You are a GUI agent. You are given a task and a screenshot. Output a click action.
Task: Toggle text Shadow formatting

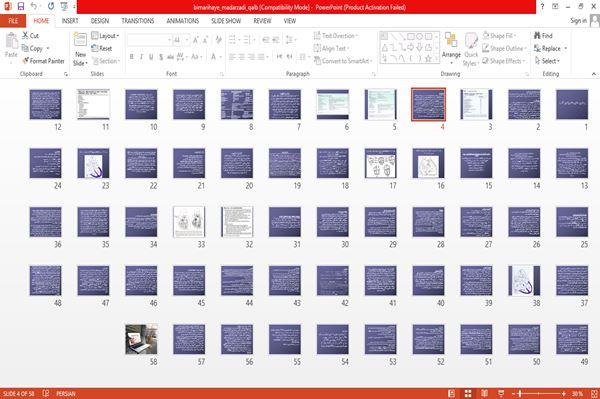click(161, 57)
